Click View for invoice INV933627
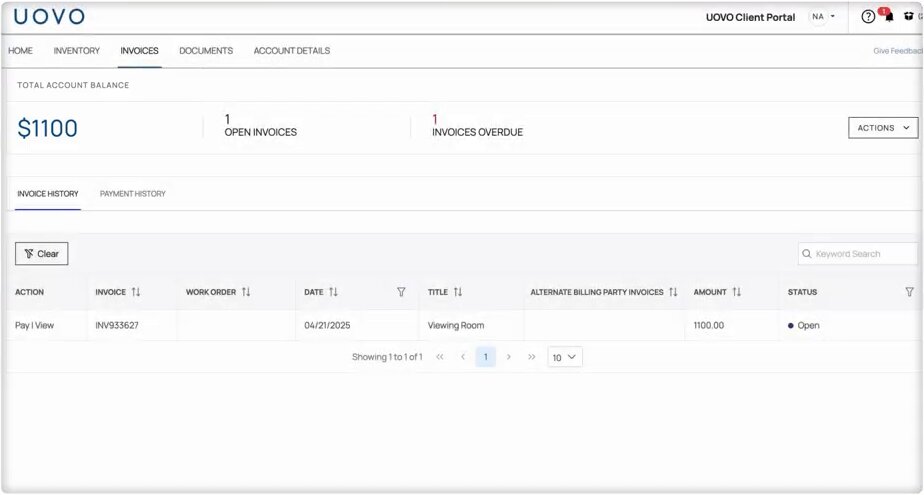Viewport: 924px width, 495px height. click(x=44, y=325)
